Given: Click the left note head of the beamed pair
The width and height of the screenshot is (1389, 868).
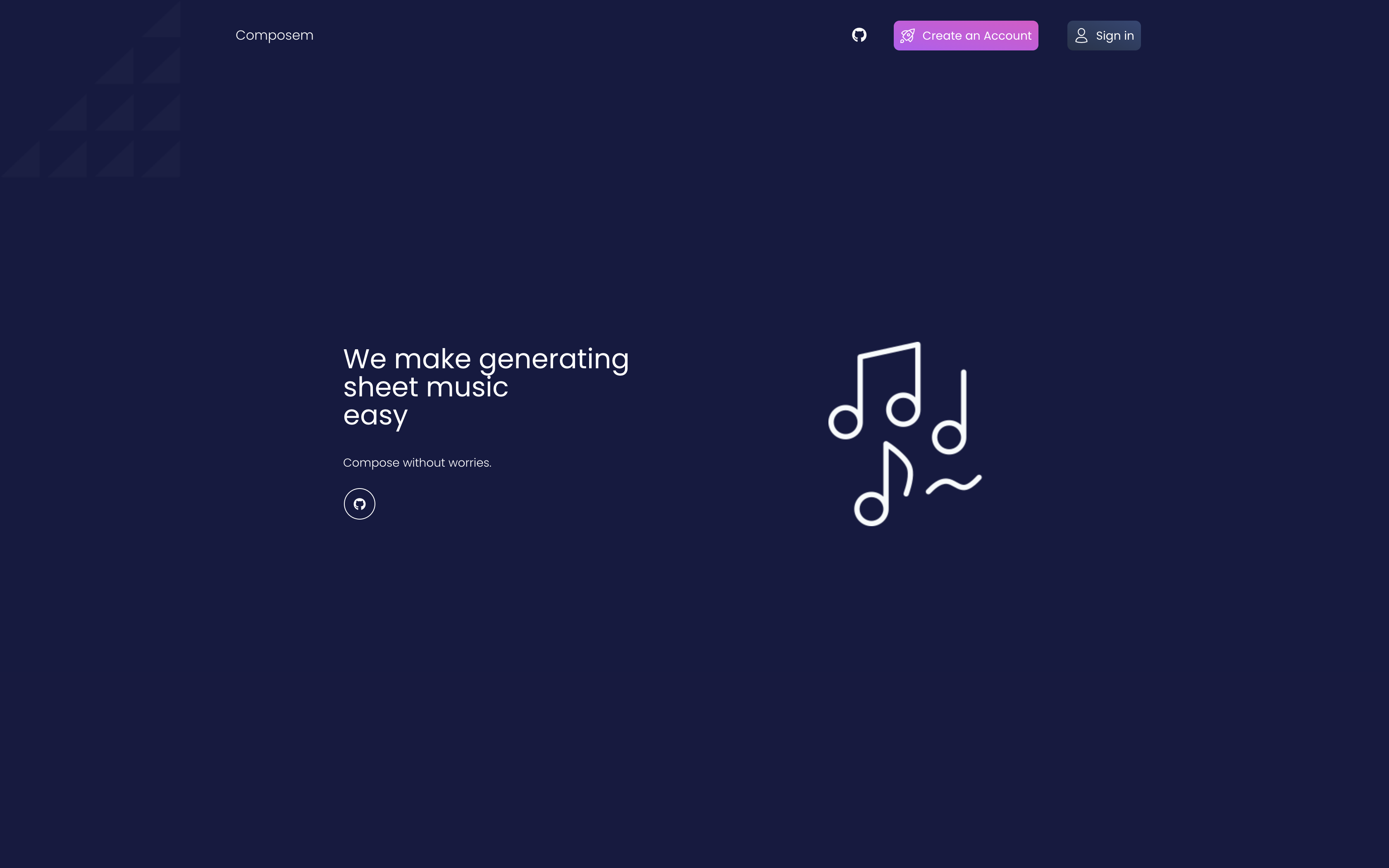Looking at the screenshot, I should pos(845,422).
